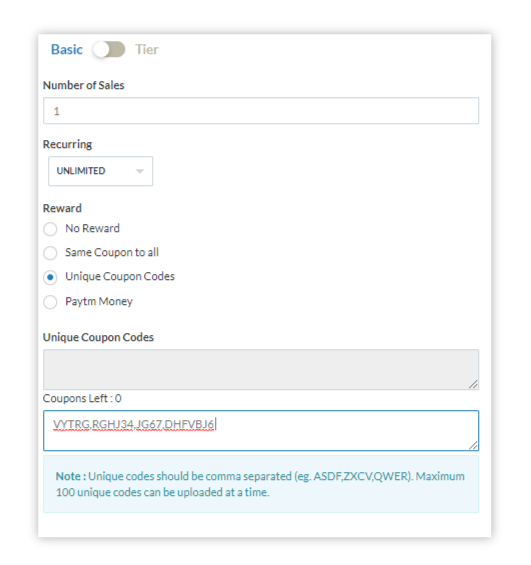Viewport: 531px width, 565px height.
Task: Click the Number of Sales input field
Action: pyautogui.click(x=261, y=111)
